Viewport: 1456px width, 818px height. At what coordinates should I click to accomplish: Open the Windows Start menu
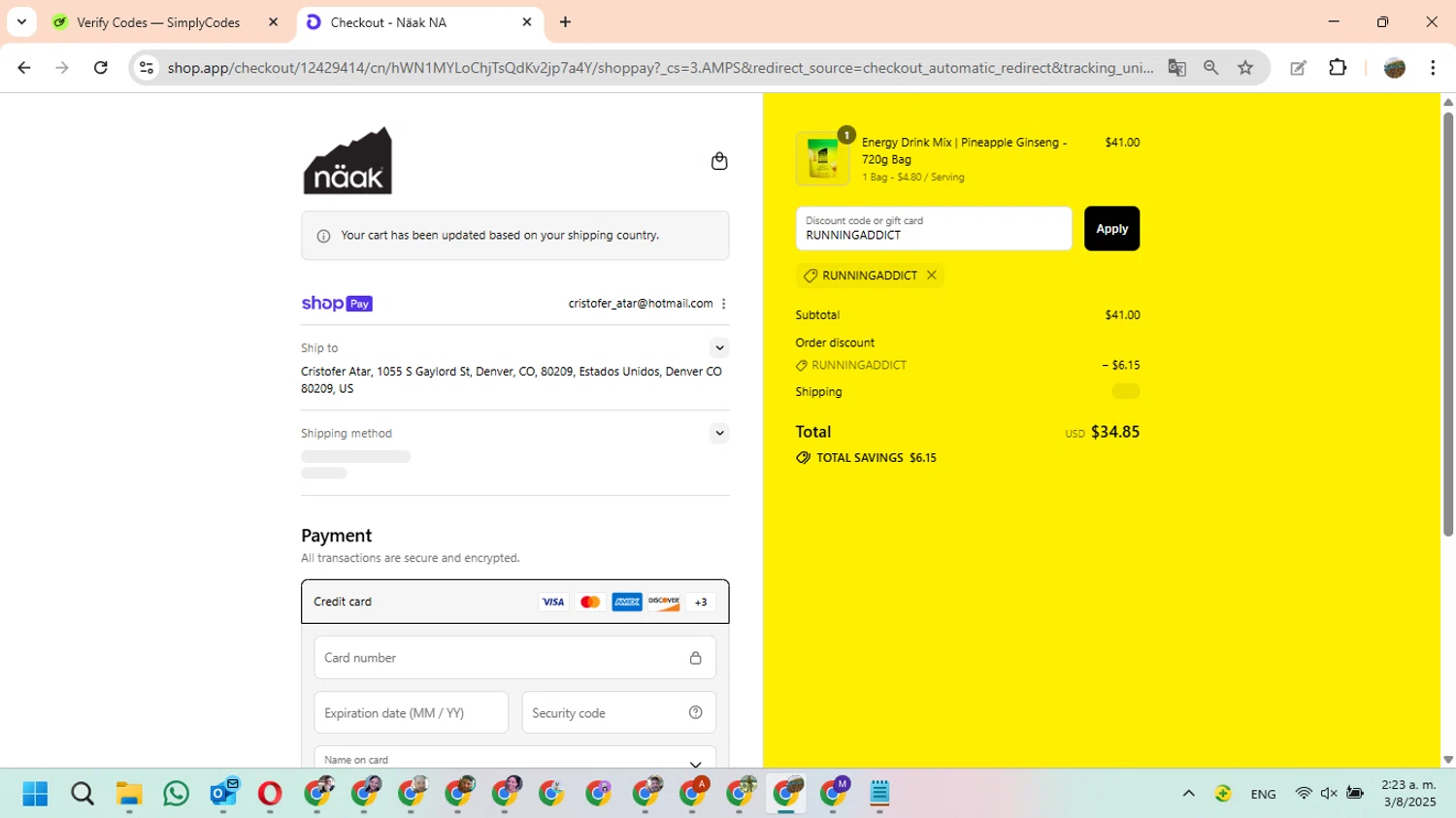(35, 794)
